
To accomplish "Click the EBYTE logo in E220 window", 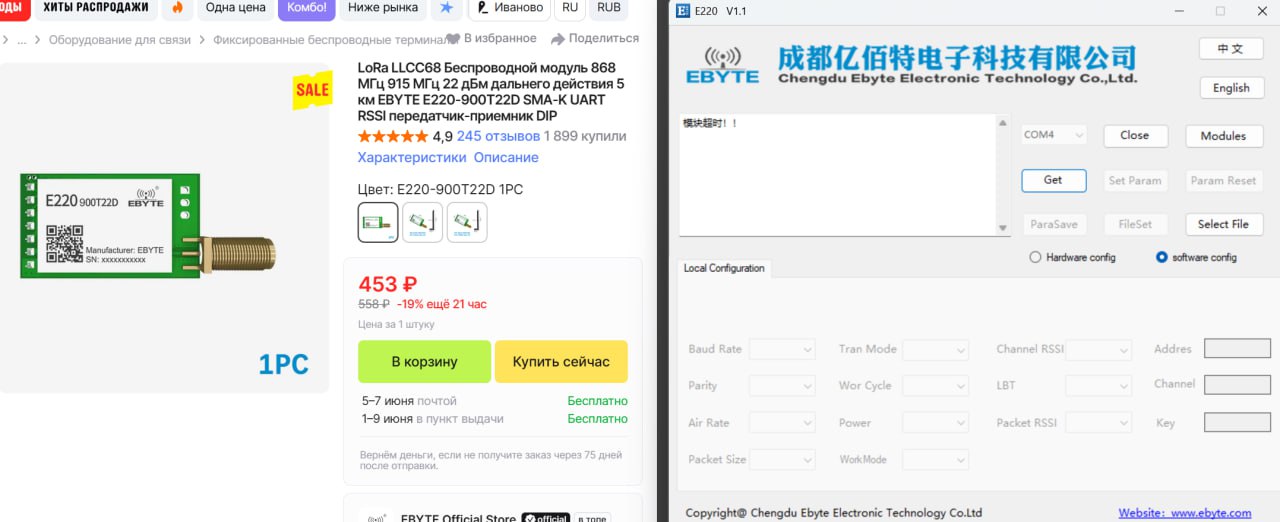I will (722, 66).
